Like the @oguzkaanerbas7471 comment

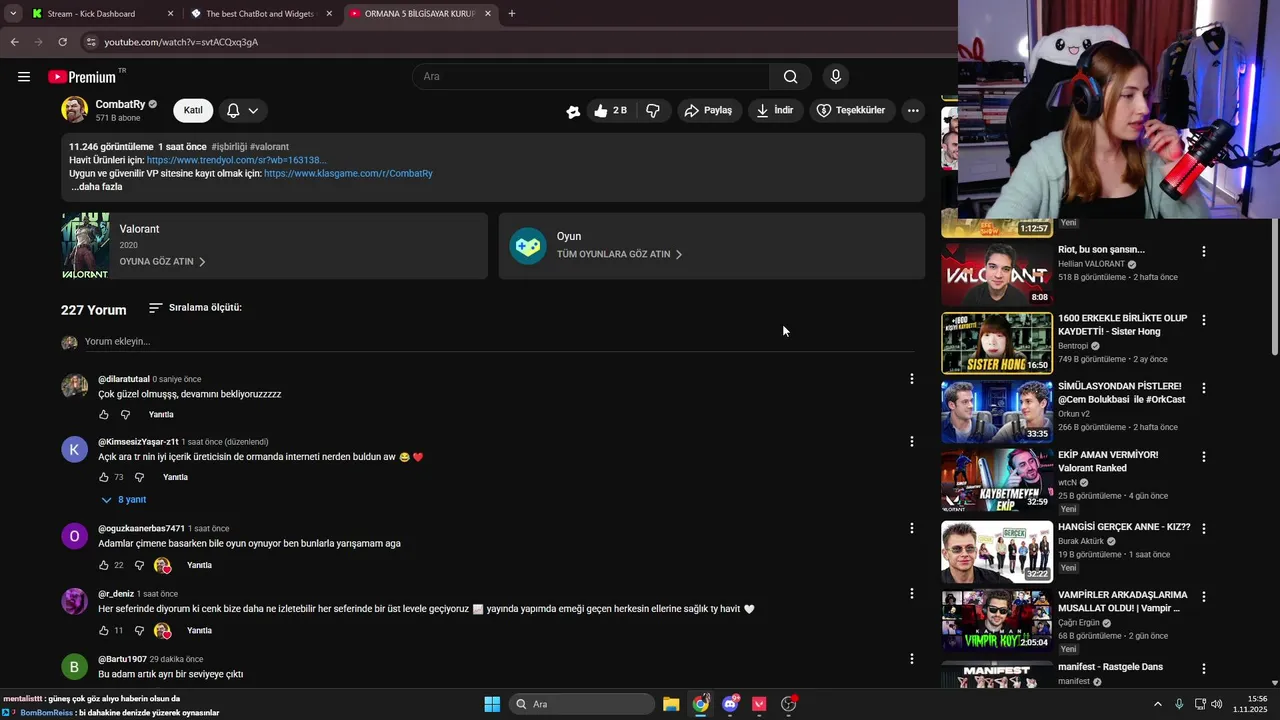[104, 565]
